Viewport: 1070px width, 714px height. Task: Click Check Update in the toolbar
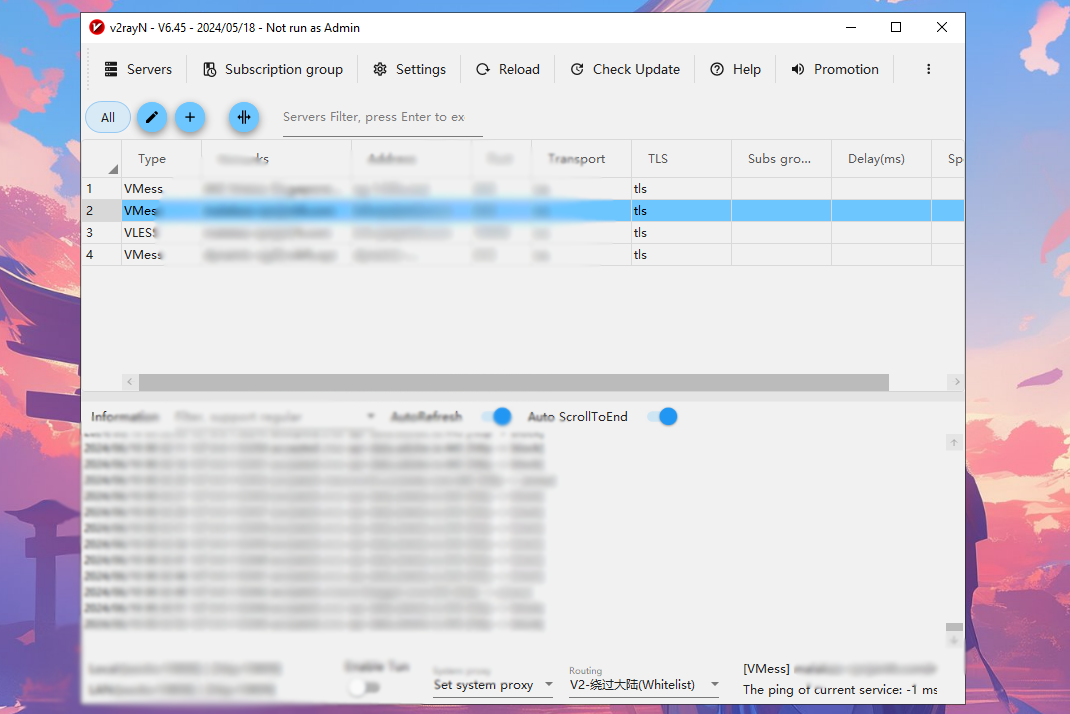(x=625, y=70)
